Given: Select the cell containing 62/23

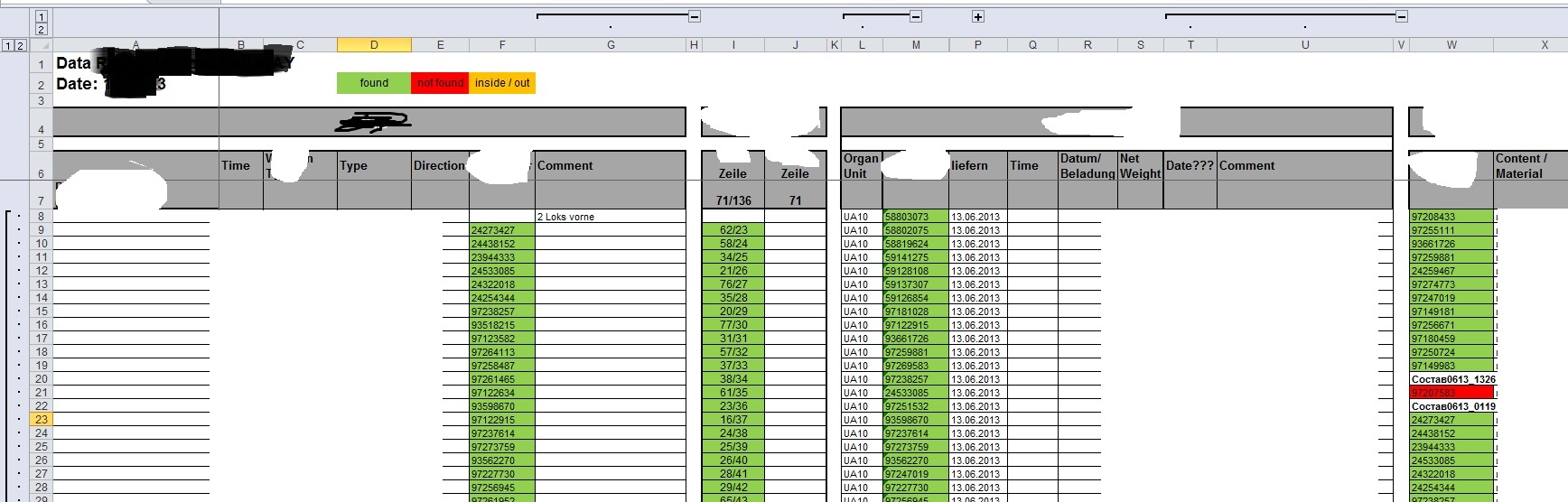Looking at the screenshot, I should pyautogui.click(x=733, y=230).
